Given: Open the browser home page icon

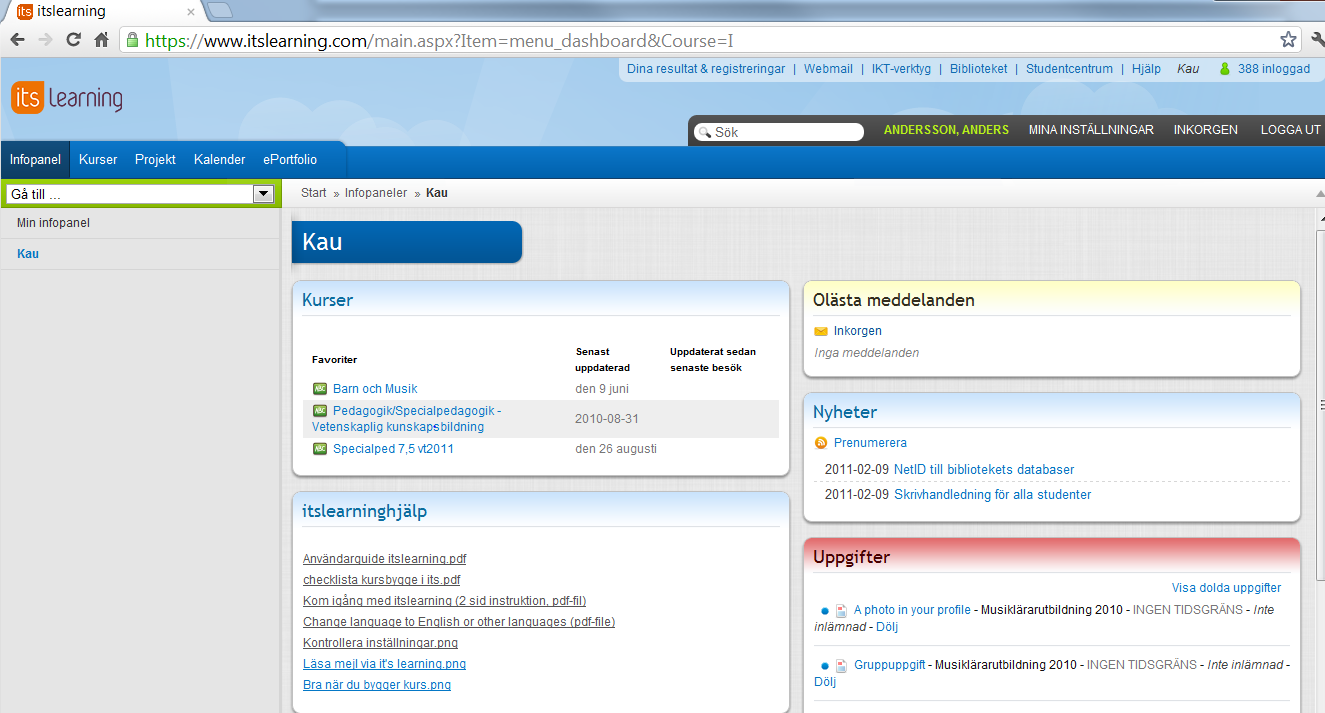Looking at the screenshot, I should pyautogui.click(x=101, y=40).
